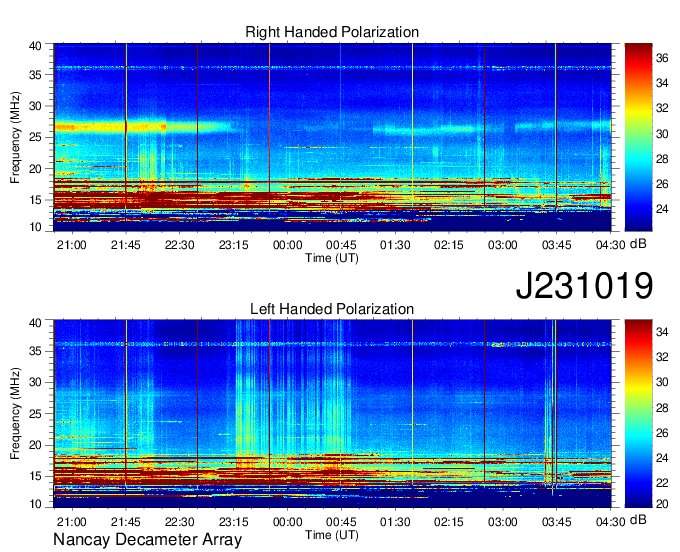The height and width of the screenshot is (552, 680).
Task: Click 20 MHz tick on Left Handed plot
Action: click(35, 445)
